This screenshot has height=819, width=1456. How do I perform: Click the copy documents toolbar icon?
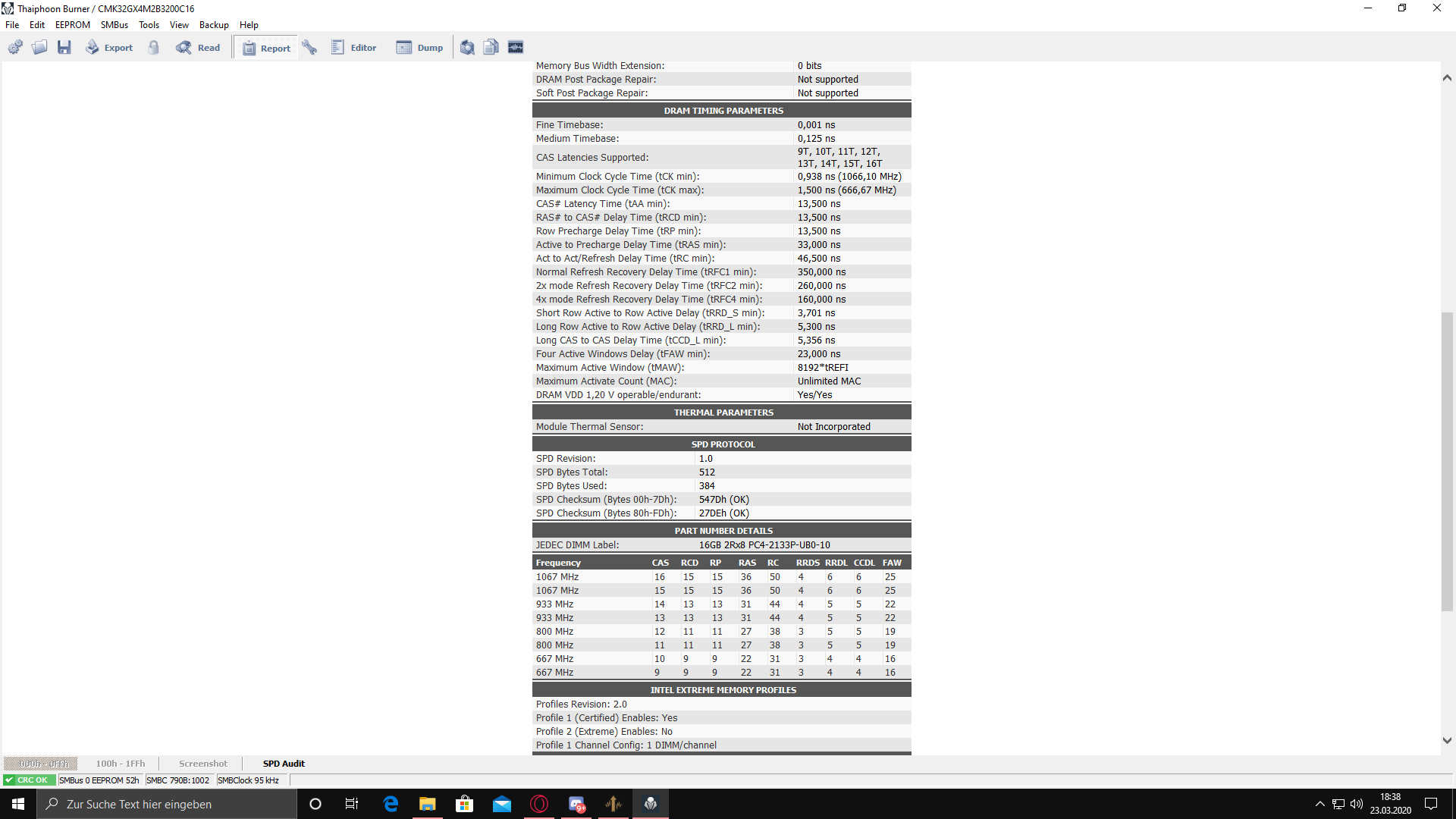click(491, 48)
